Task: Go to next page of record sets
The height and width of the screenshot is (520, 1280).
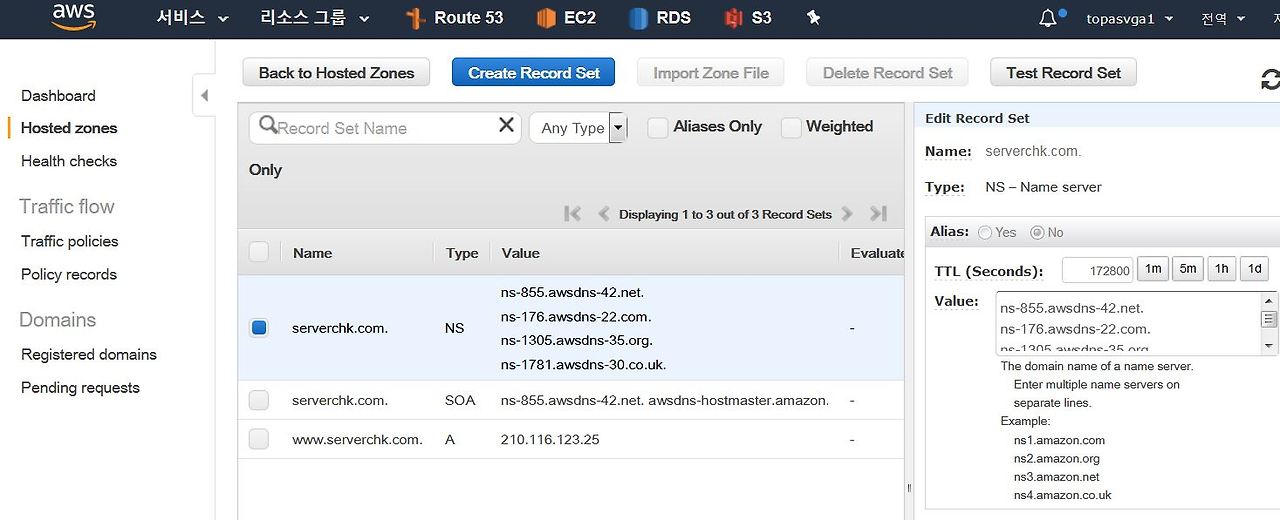Action: 847,214
